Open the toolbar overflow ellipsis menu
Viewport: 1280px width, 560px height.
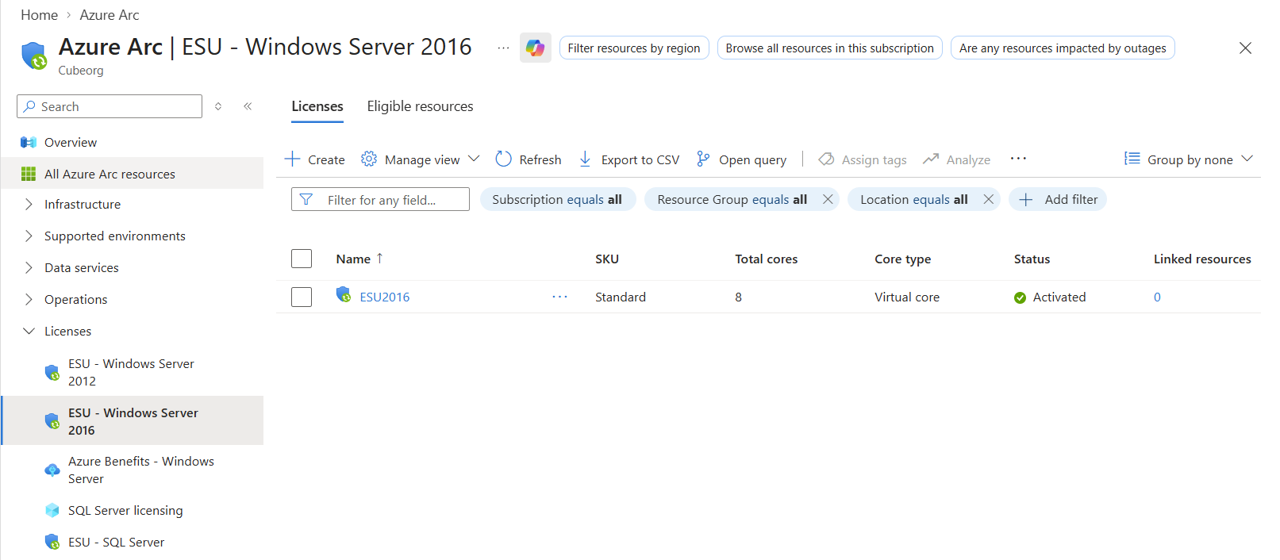click(1018, 158)
